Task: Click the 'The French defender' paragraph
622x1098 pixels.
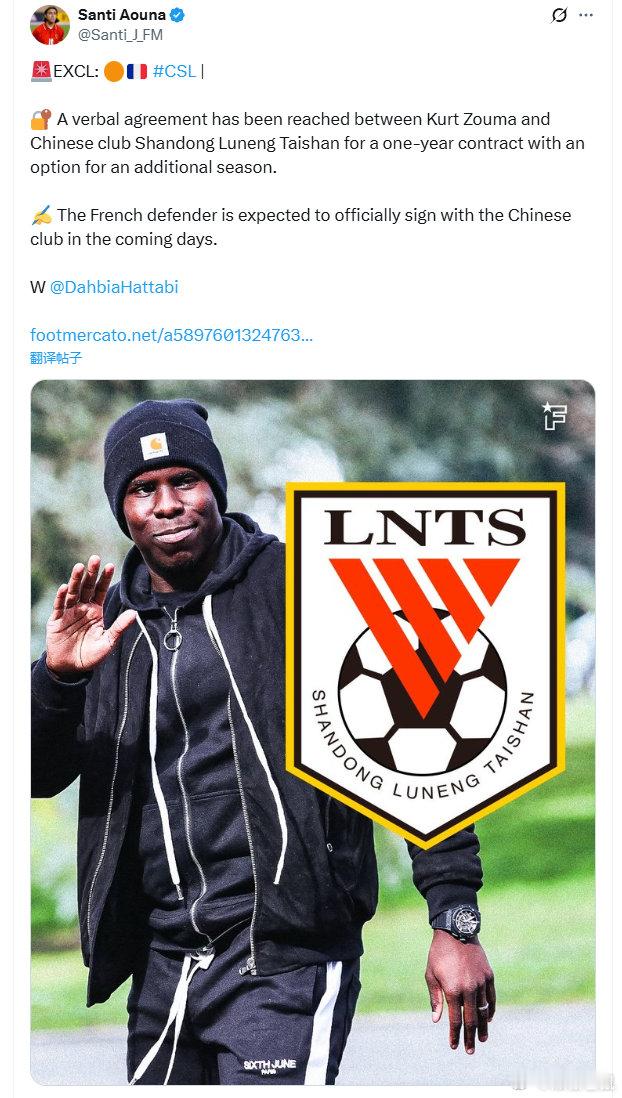Action: tap(300, 226)
